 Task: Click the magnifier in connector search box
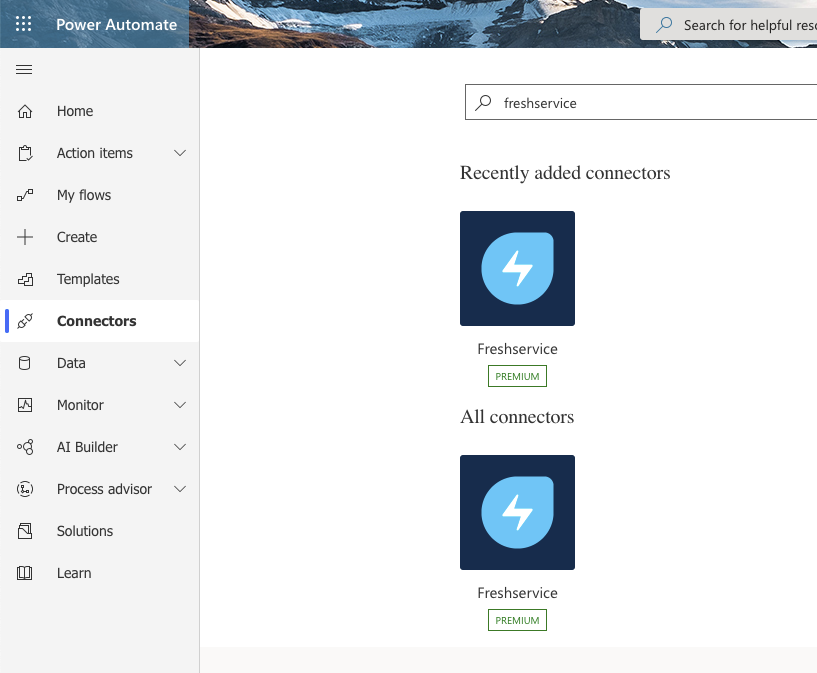[x=483, y=102]
